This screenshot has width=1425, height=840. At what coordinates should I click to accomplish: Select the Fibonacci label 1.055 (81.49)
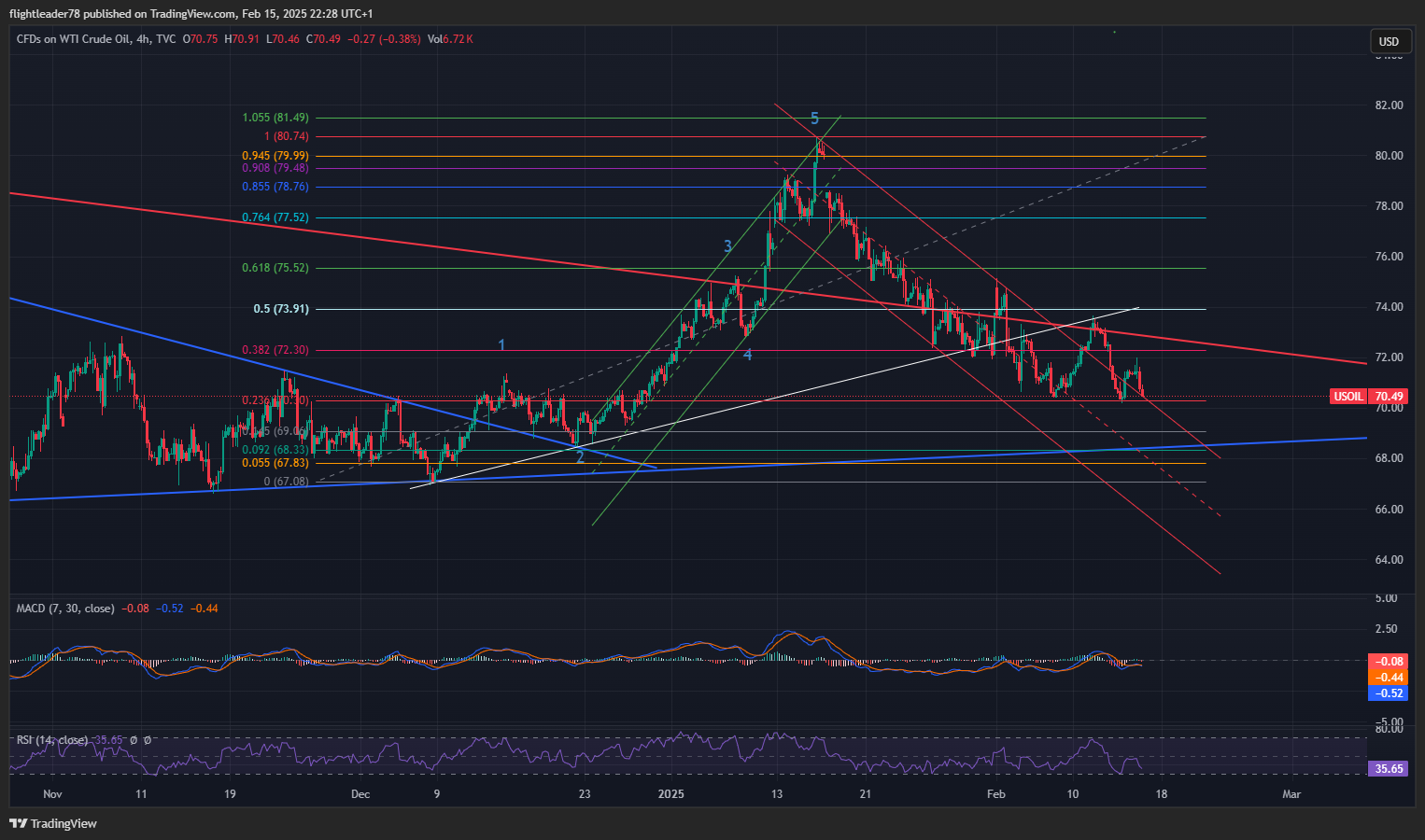click(275, 118)
